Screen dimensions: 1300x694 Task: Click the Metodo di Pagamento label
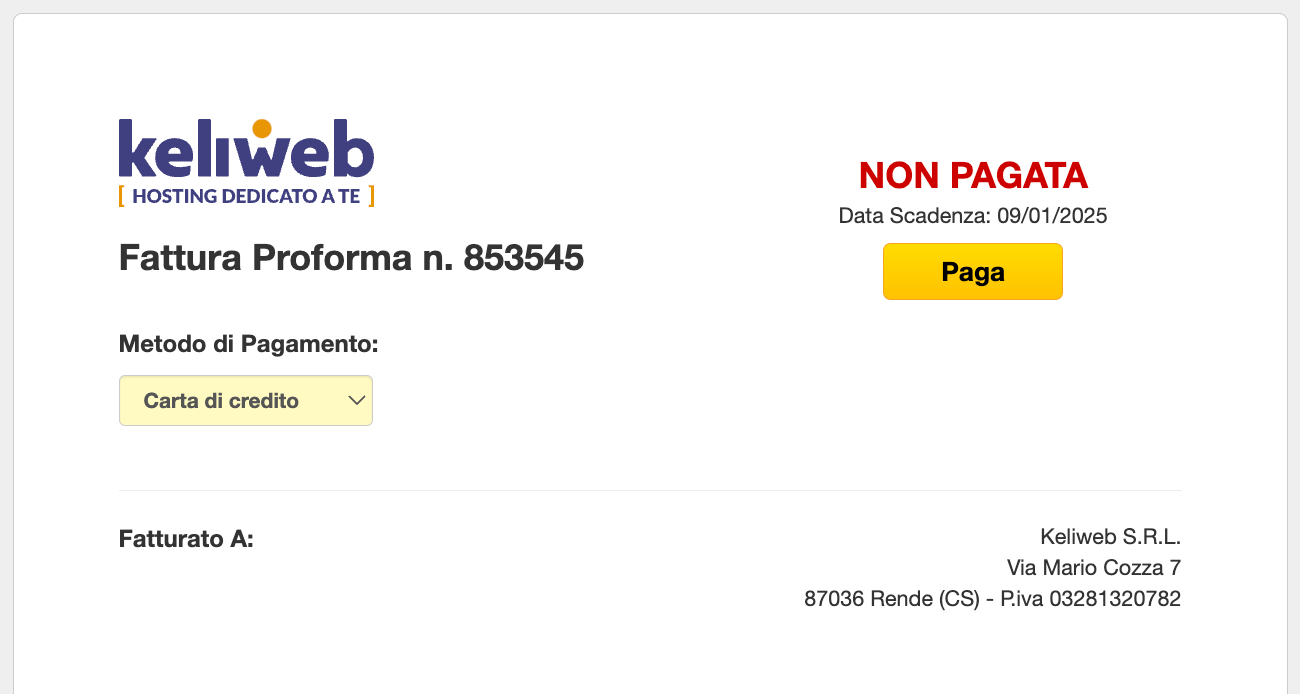249,345
